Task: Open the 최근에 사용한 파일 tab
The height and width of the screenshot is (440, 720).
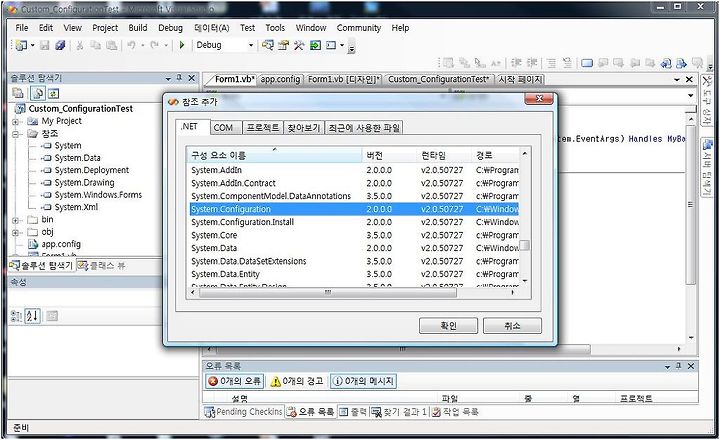Action: 364,128
